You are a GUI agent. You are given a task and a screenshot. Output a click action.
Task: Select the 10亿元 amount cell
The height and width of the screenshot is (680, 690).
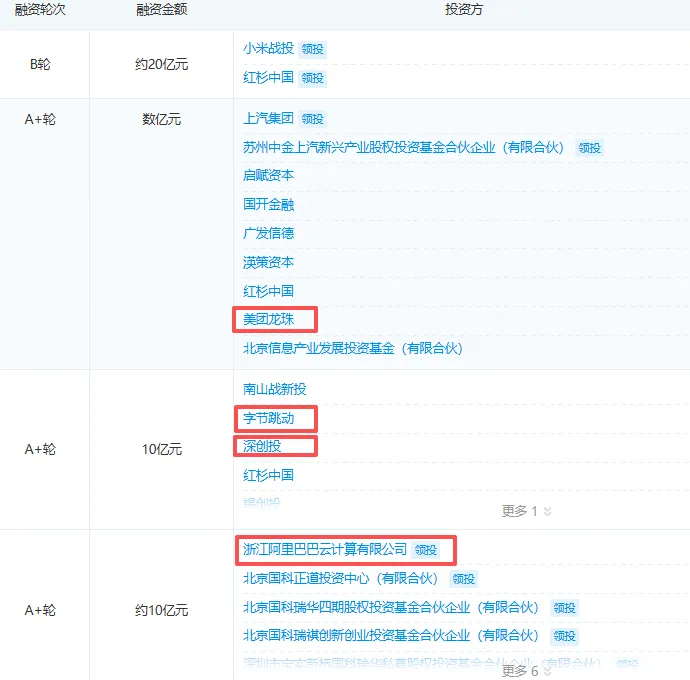(161, 449)
